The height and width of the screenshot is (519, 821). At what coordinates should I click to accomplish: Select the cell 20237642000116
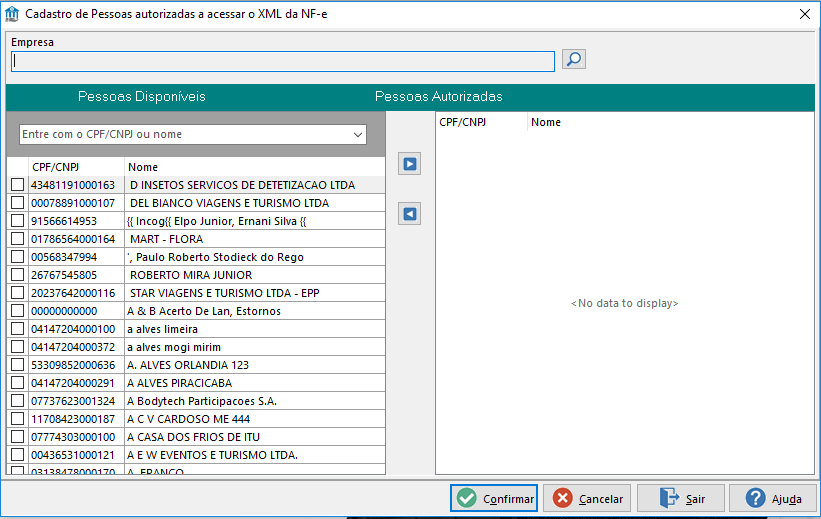click(76, 293)
